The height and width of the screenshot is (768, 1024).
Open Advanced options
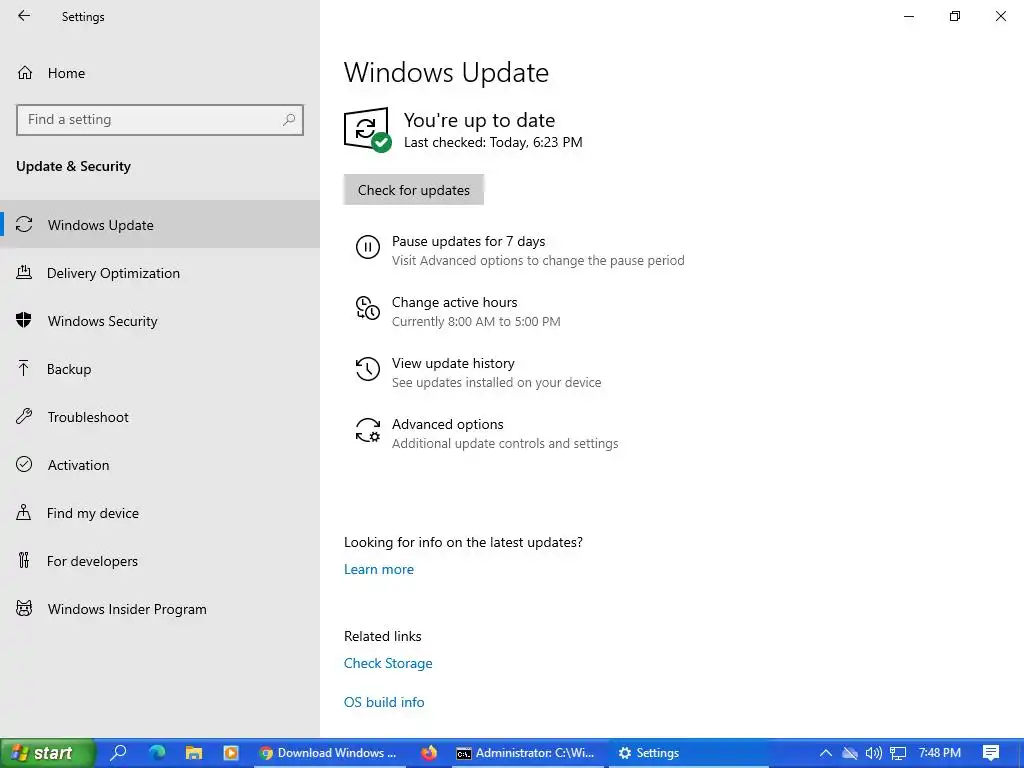click(487, 434)
